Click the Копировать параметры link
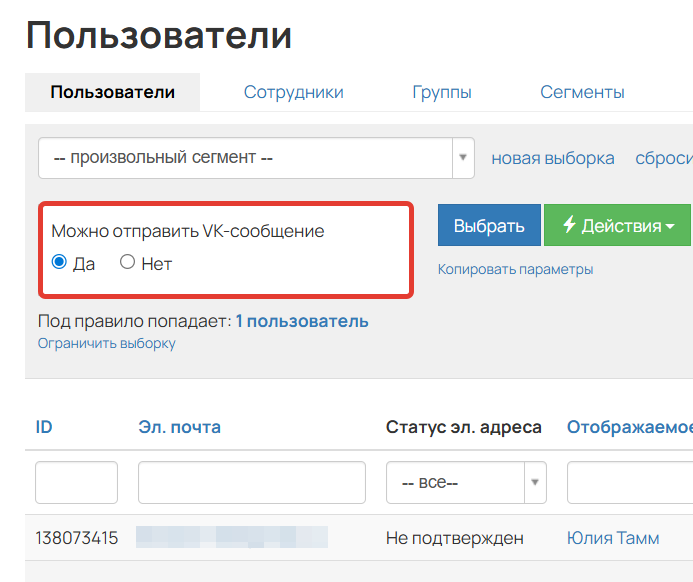This screenshot has width=693, height=582. point(515,269)
